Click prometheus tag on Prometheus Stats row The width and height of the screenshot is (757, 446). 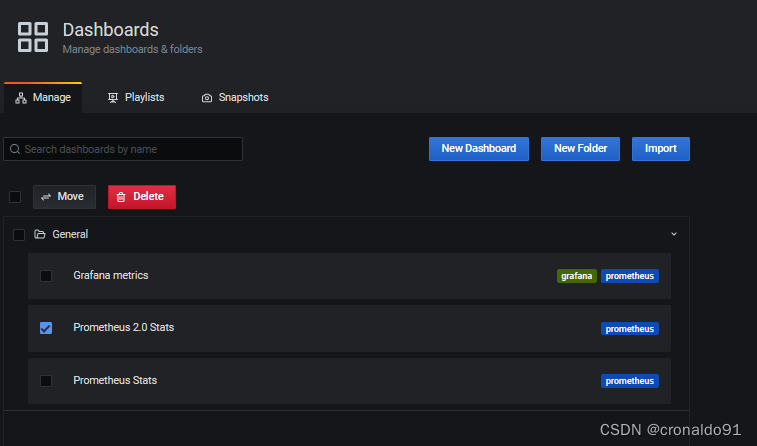pos(630,381)
